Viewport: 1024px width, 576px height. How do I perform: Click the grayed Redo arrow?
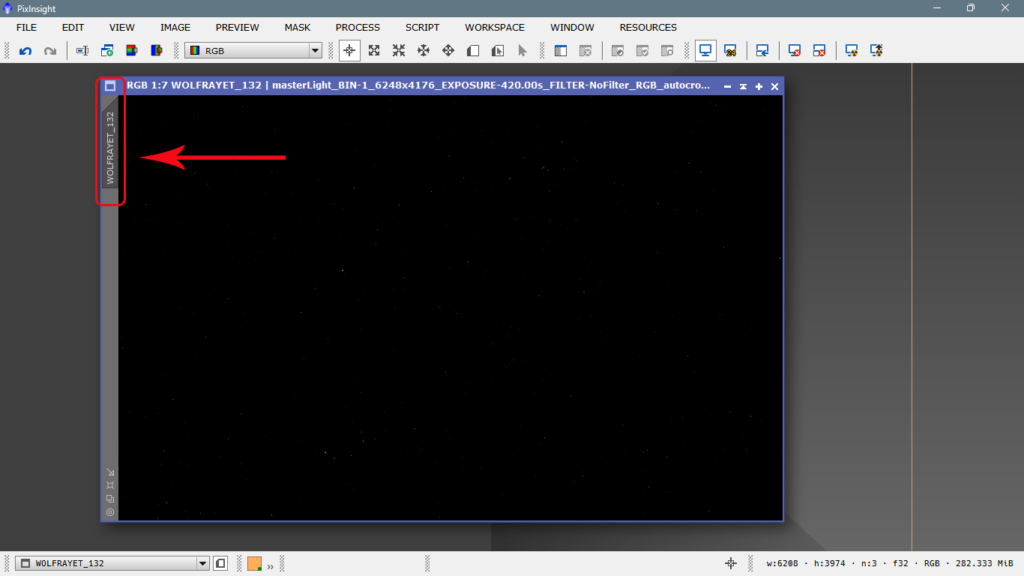tap(50, 51)
